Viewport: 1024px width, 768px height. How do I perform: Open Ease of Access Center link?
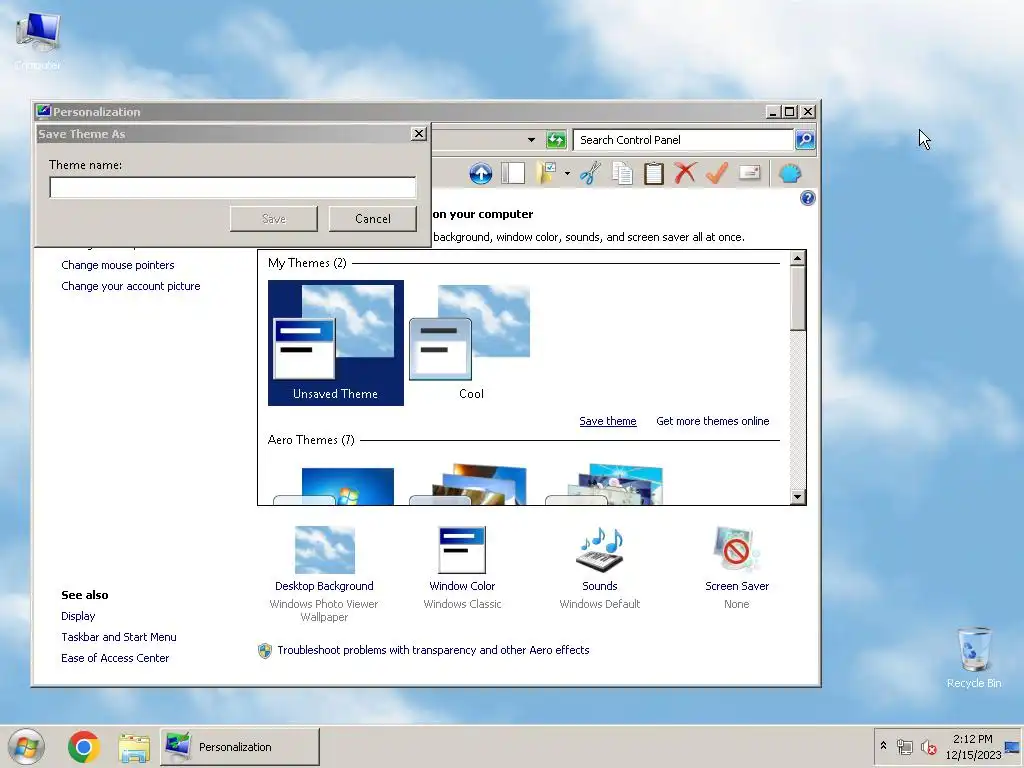[115, 658]
